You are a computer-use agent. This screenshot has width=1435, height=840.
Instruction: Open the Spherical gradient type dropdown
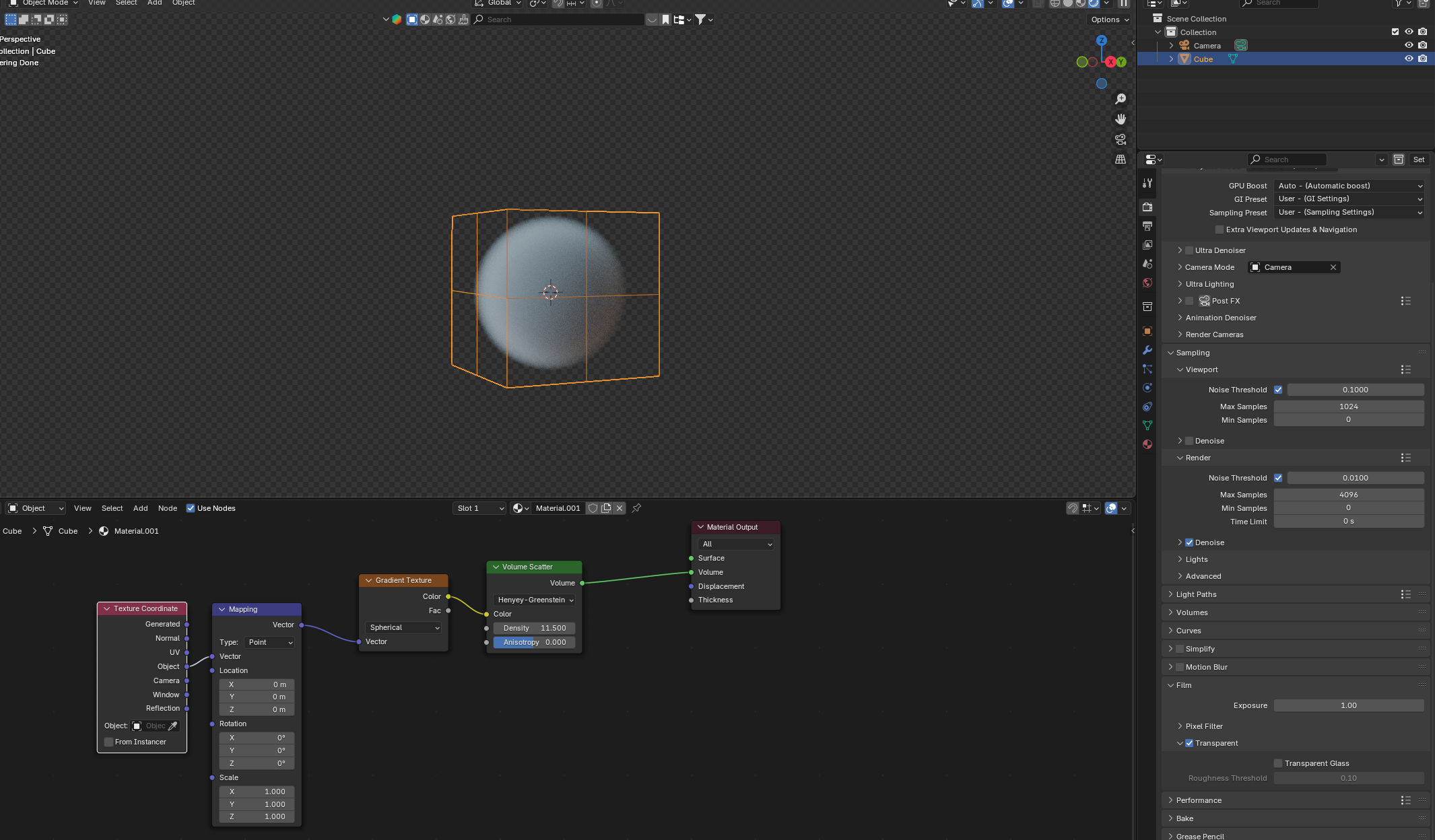tap(403, 627)
